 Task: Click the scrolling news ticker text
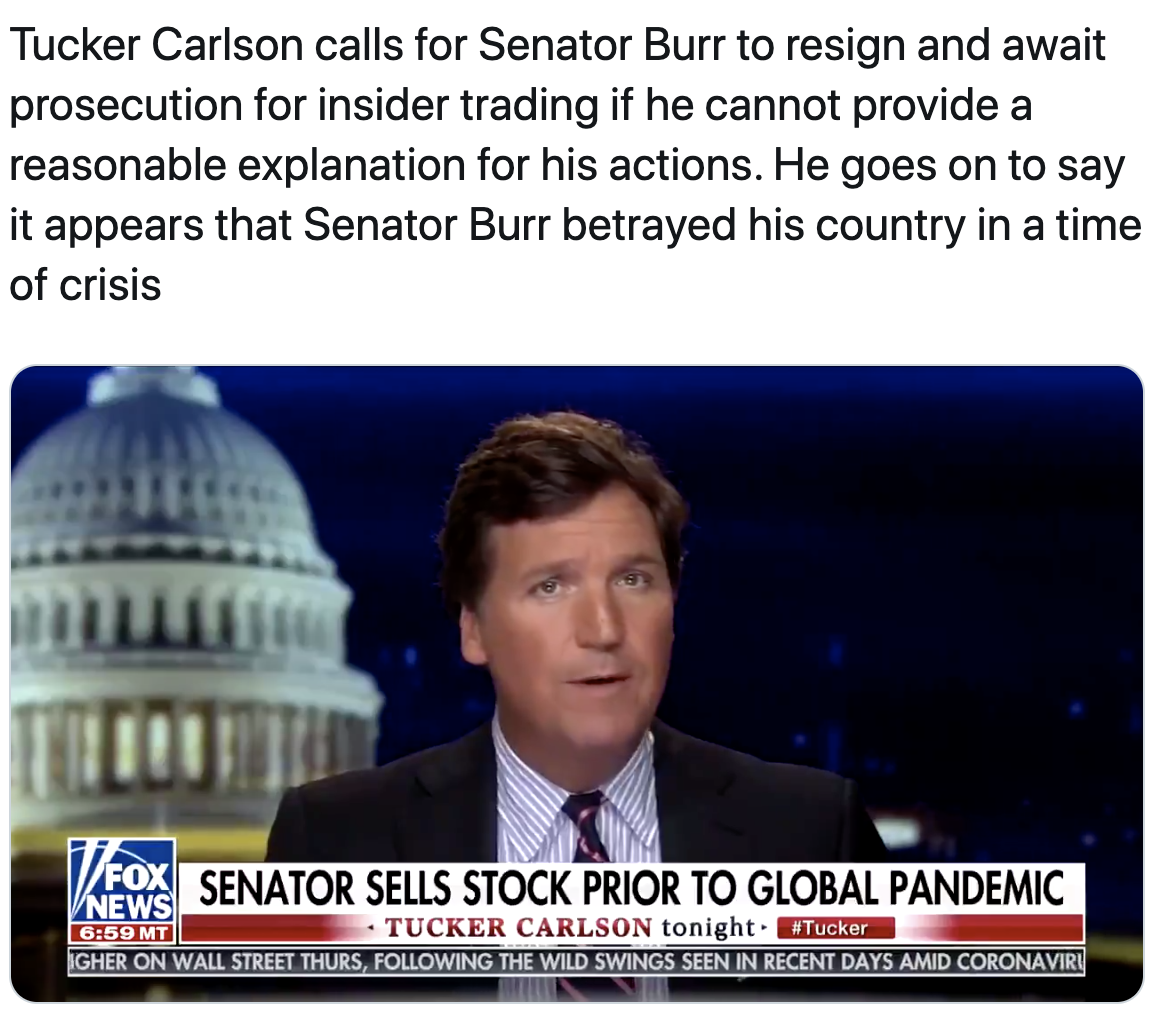tap(576, 962)
